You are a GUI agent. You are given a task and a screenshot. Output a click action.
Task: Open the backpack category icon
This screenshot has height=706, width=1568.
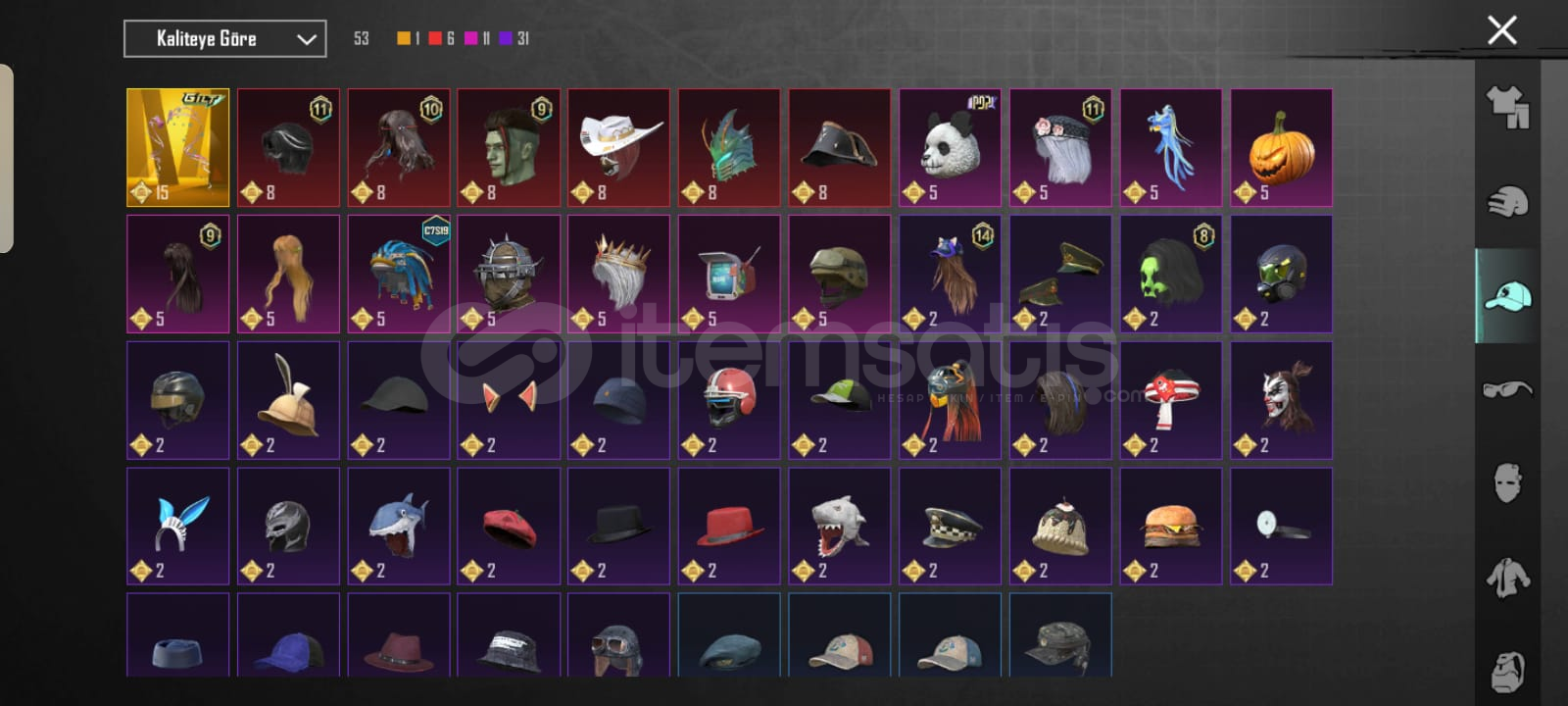pyautogui.click(x=1507, y=671)
